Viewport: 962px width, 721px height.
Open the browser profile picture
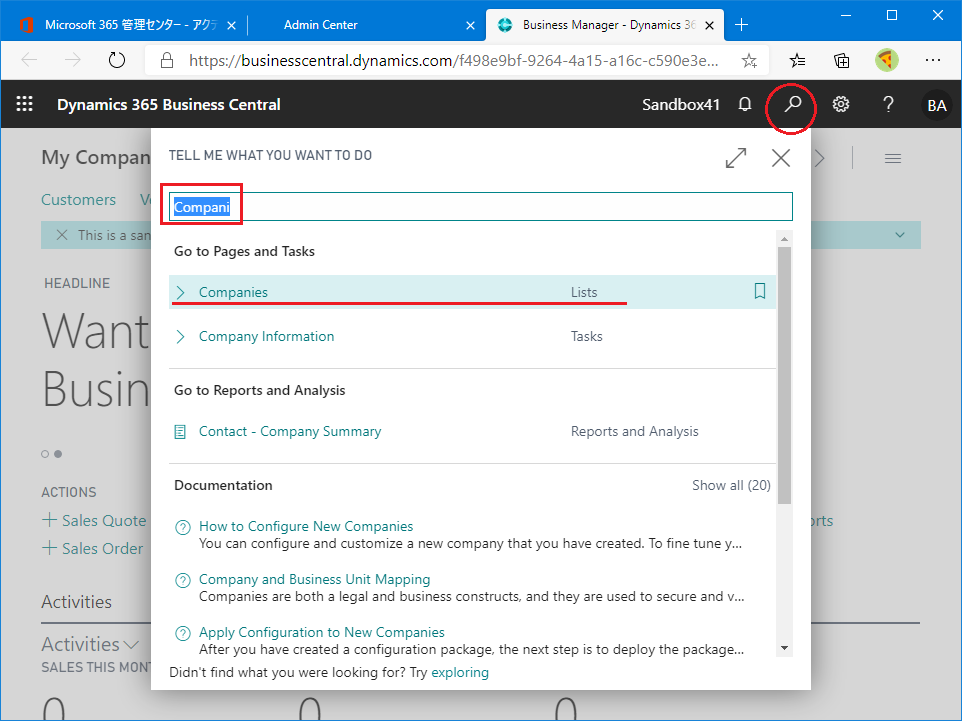point(887,60)
